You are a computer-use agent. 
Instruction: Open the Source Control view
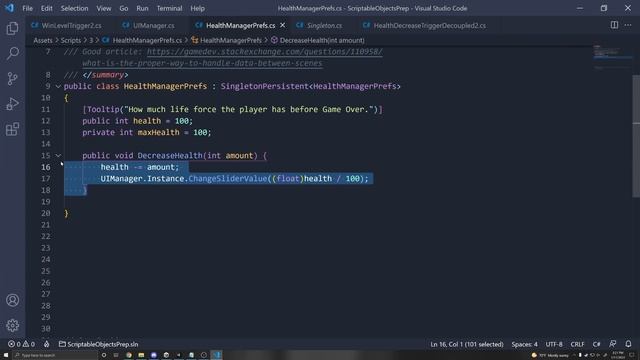[x=13, y=79]
